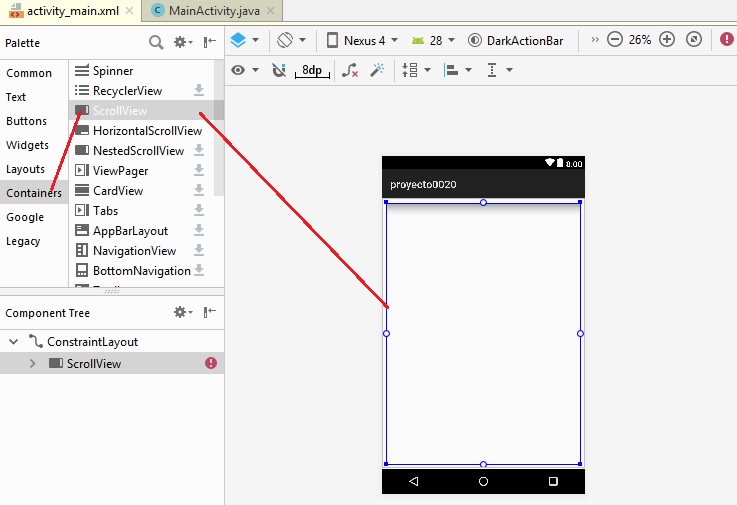Click the zoom-to-fit screen icon
737x505 pixels.
tap(694, 40)
